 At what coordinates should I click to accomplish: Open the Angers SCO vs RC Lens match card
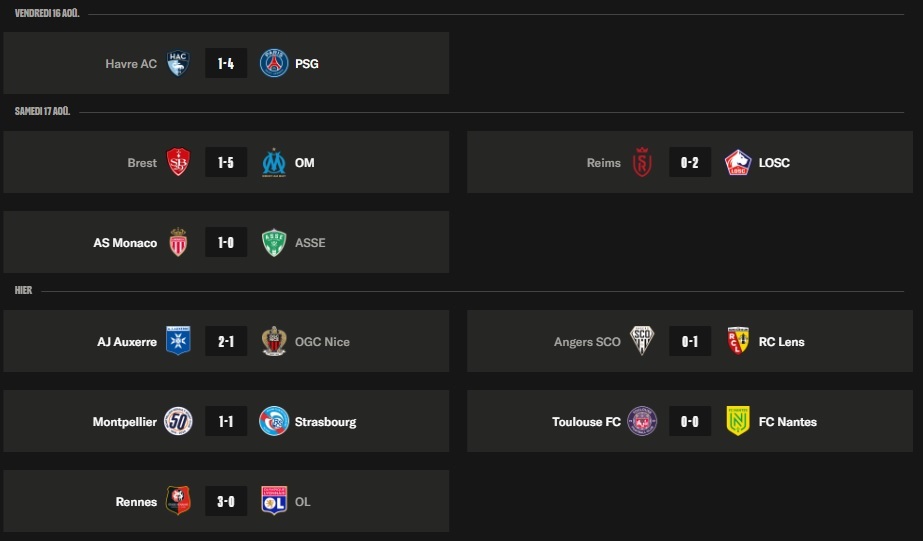click(x=690, y=341)
